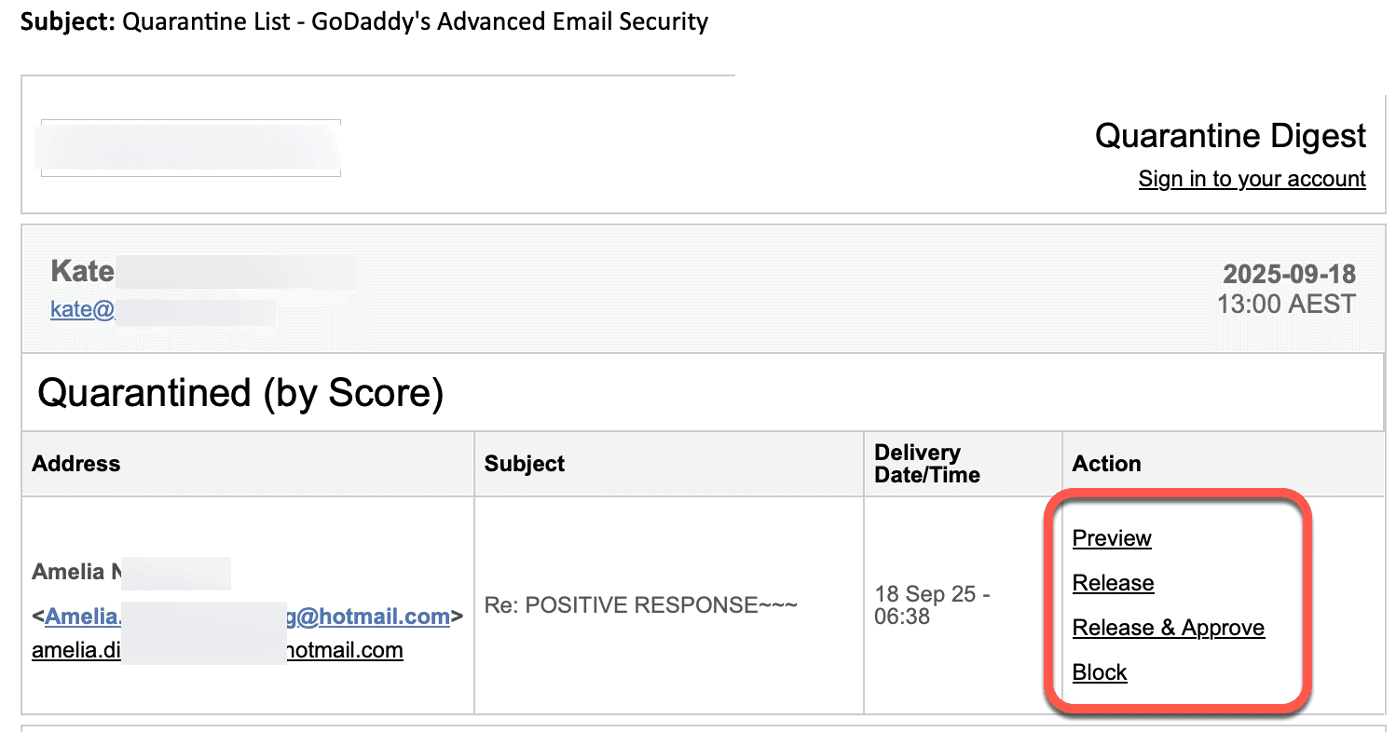The height and width of the screenshot is (732, 1396).
Task: Click the sender name Amelia
Action: click(70, 572)
